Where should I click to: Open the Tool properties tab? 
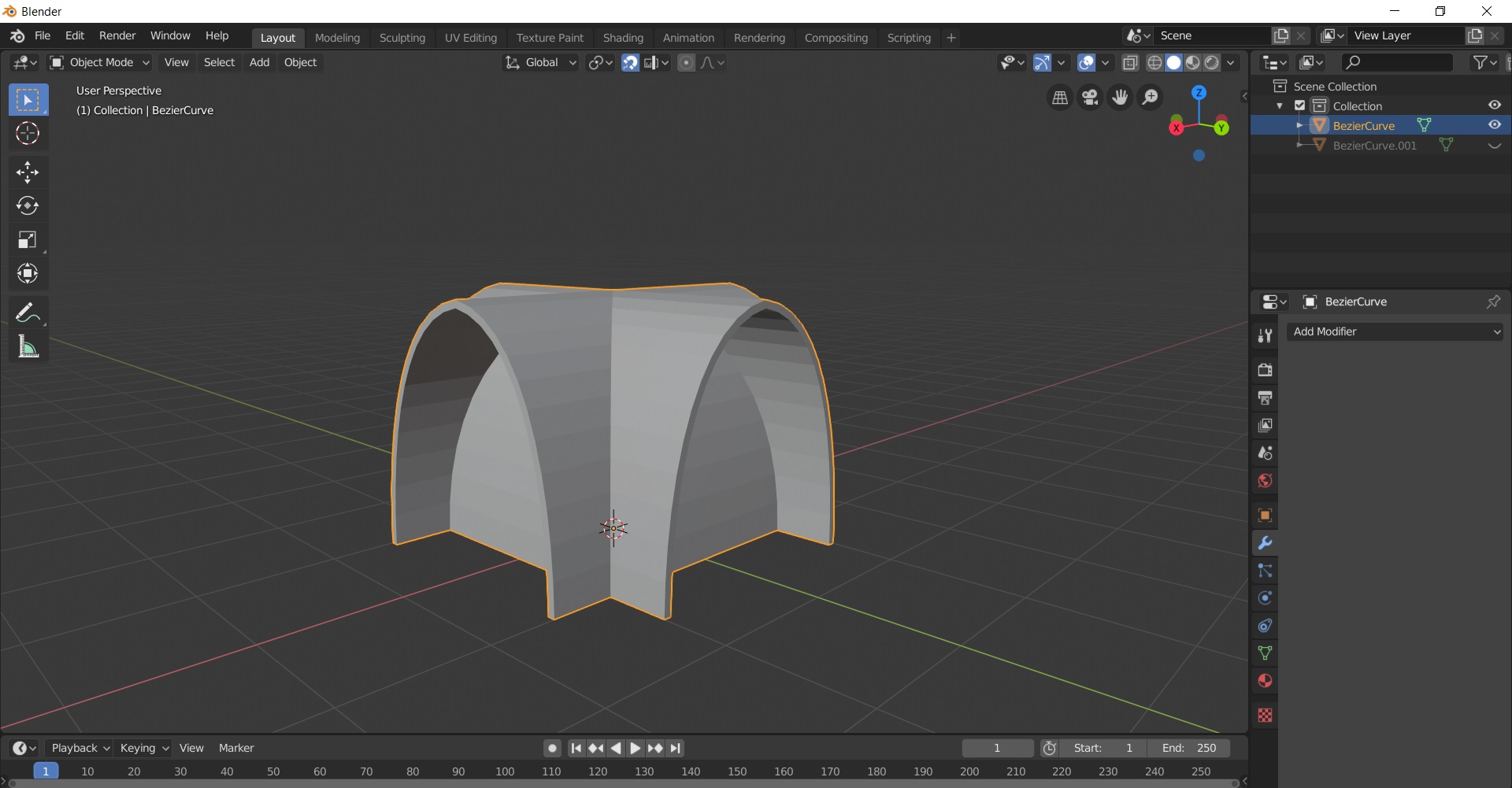tap(1265, 336)
